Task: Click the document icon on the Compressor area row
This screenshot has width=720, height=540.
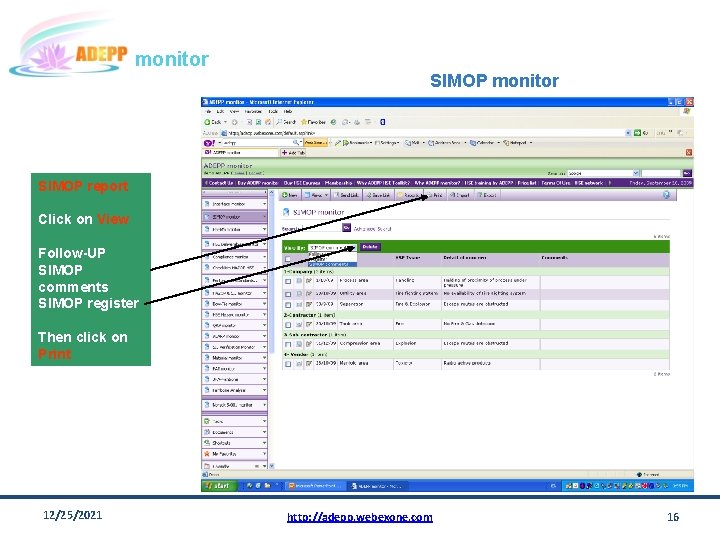Action: [x=299, y=343]
